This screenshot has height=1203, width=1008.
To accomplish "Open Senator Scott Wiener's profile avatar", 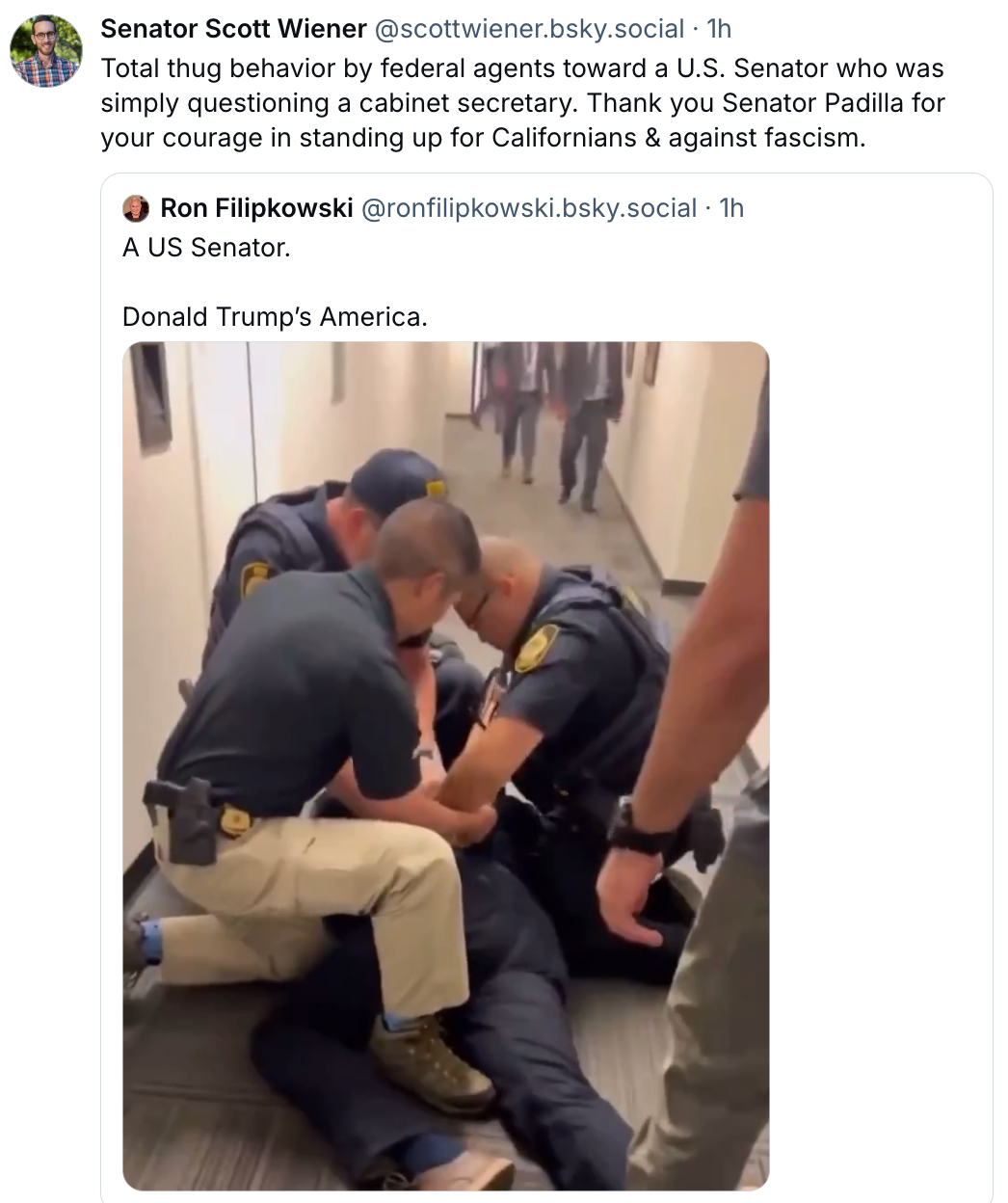I will coord(45,51).
